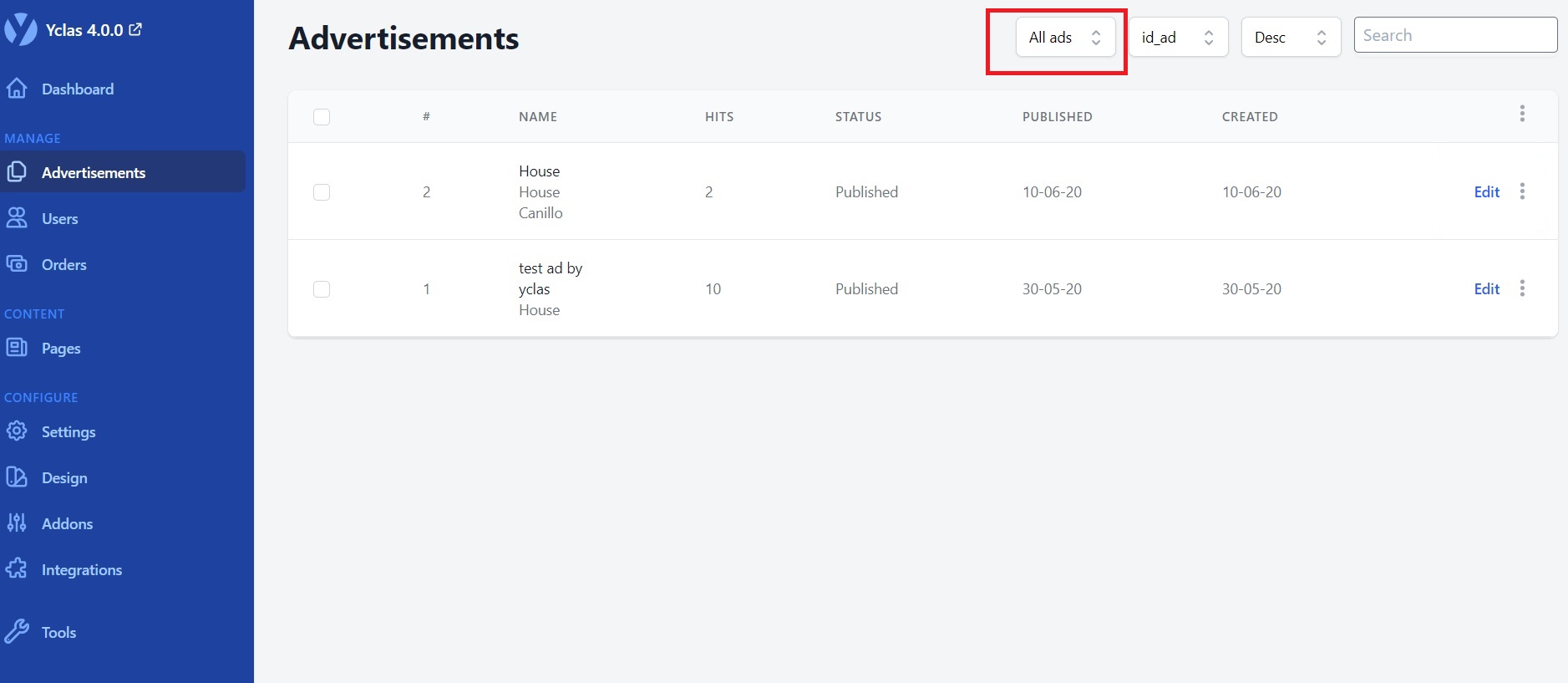
Task: Click the HITS column header
Action: coord(719,117)
